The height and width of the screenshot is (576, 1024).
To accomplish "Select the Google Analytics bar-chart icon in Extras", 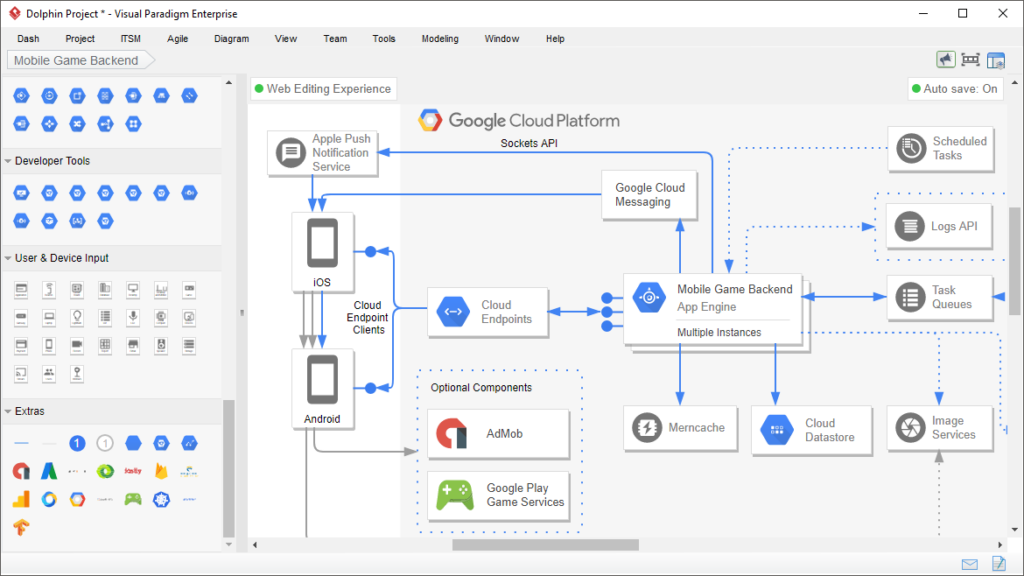I will point(20,500).
